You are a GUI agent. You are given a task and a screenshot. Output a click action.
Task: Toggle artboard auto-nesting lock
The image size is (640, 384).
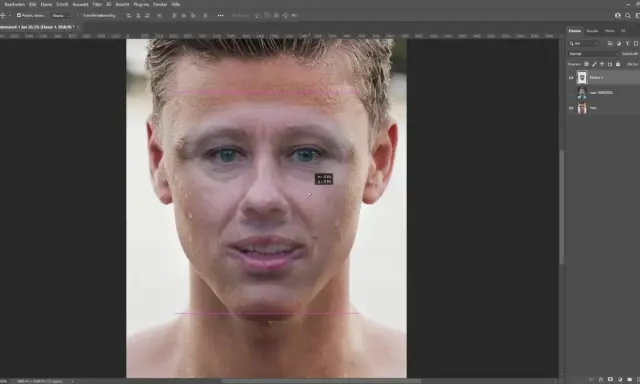[x=610, y=64]
